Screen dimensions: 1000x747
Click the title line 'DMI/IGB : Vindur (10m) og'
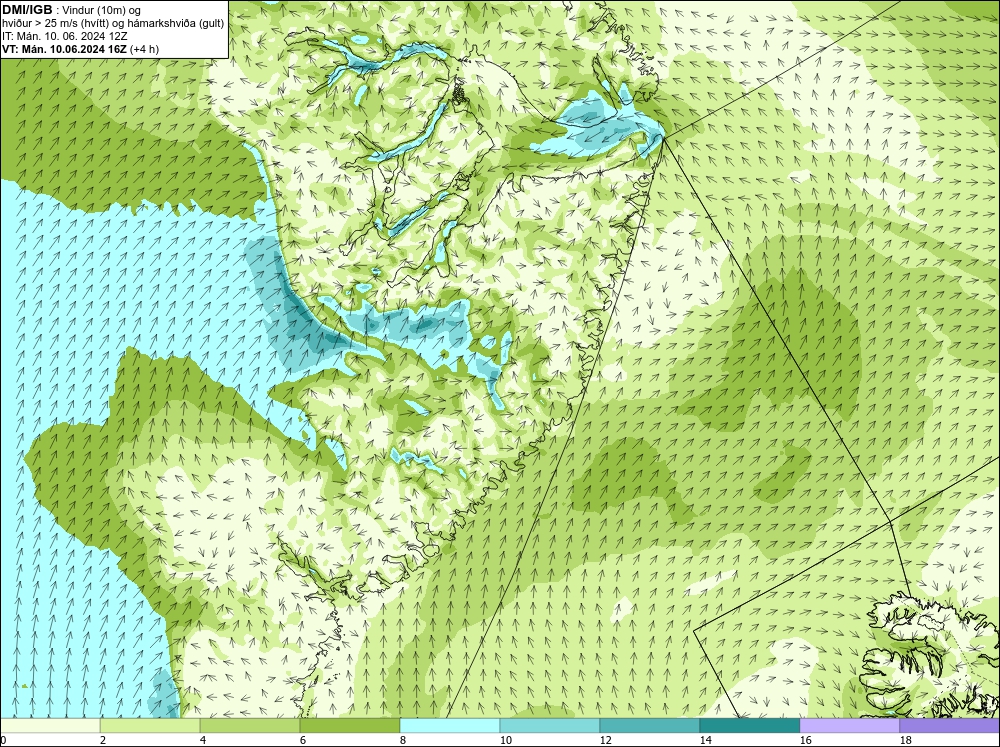click(72, 10)
